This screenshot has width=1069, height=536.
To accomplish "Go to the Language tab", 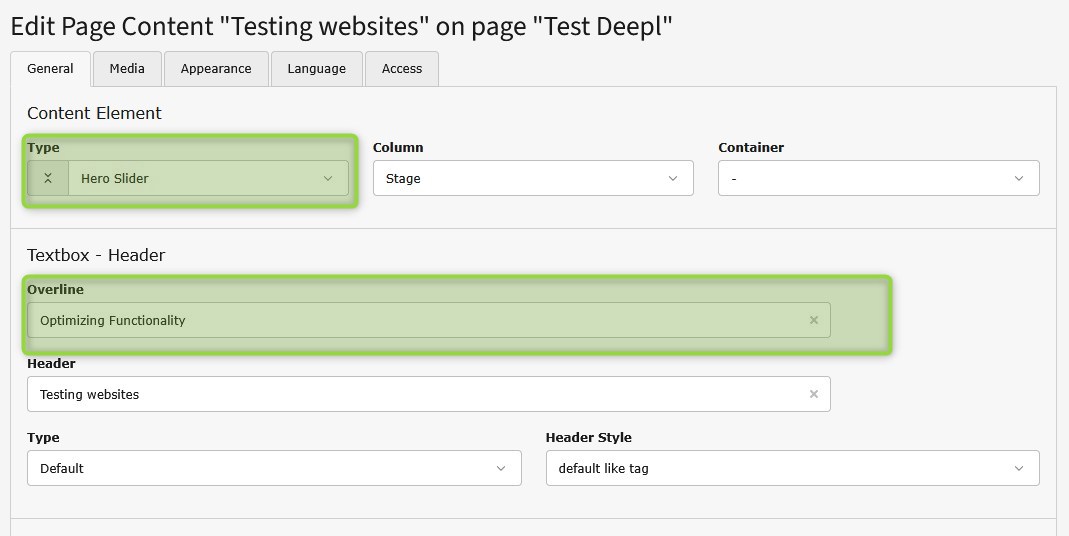I will point(316,69).
